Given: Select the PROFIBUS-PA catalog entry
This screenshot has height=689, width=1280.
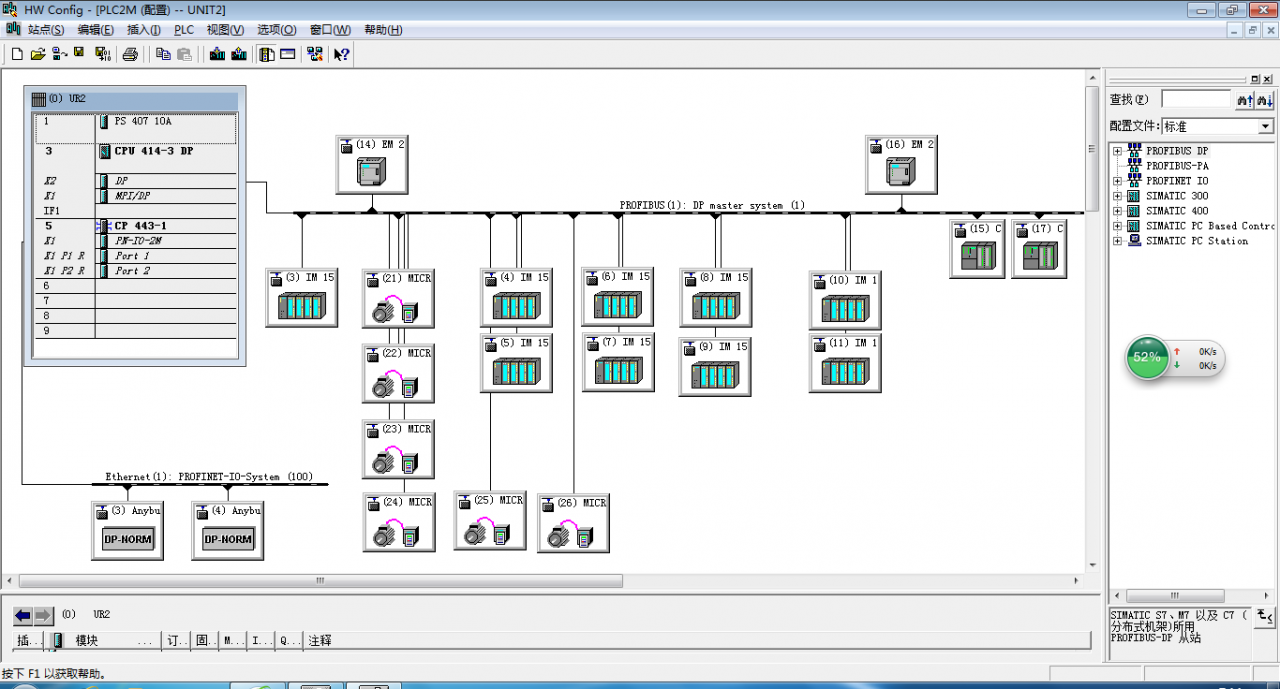Looking at the screenshot, I should 1177,166.
